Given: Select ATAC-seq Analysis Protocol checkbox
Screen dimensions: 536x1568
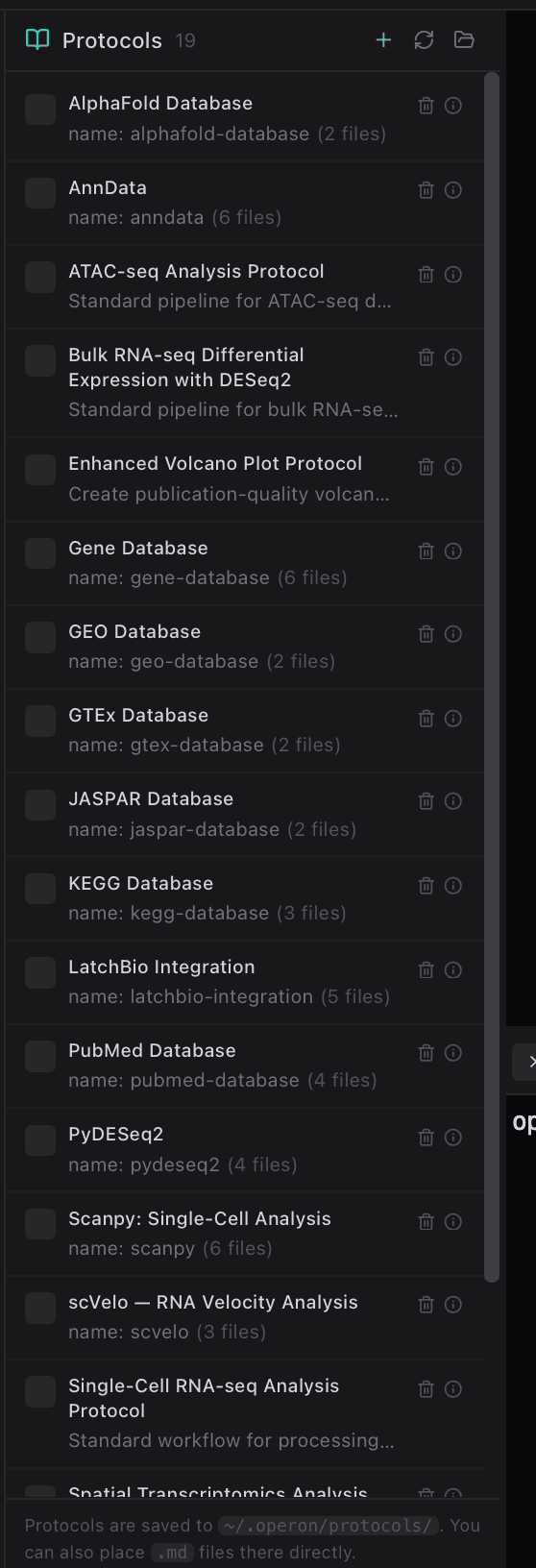Looking at the screenshot, I should point(40,278).
